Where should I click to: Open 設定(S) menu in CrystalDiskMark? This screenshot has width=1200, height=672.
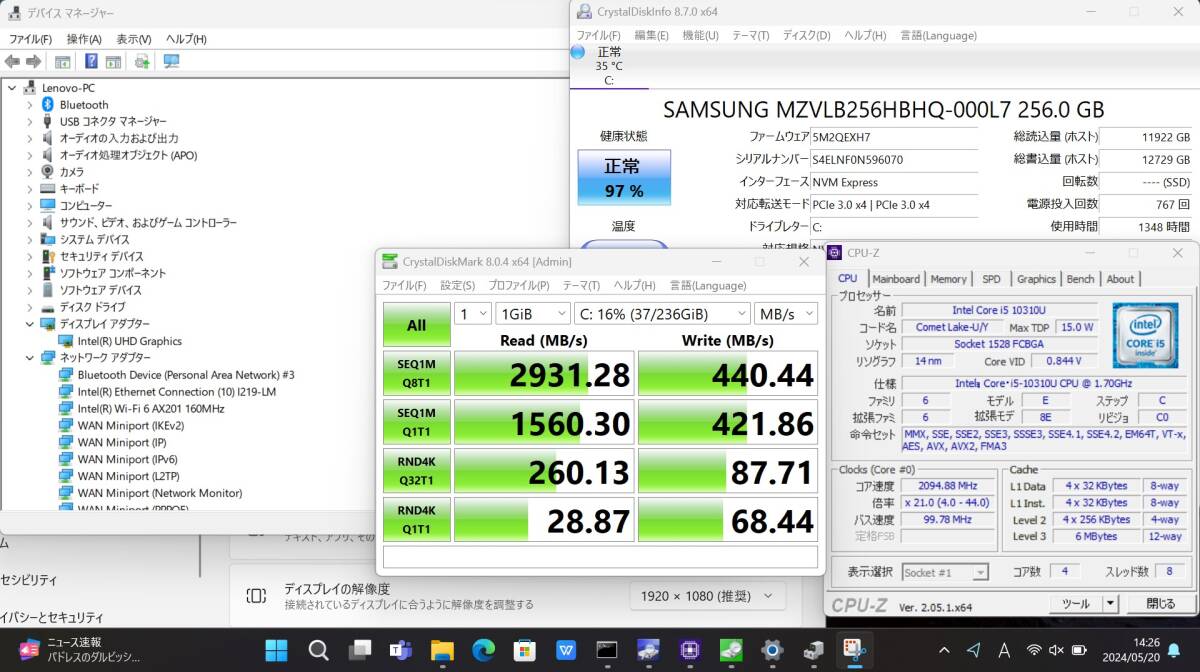(457, 286)
